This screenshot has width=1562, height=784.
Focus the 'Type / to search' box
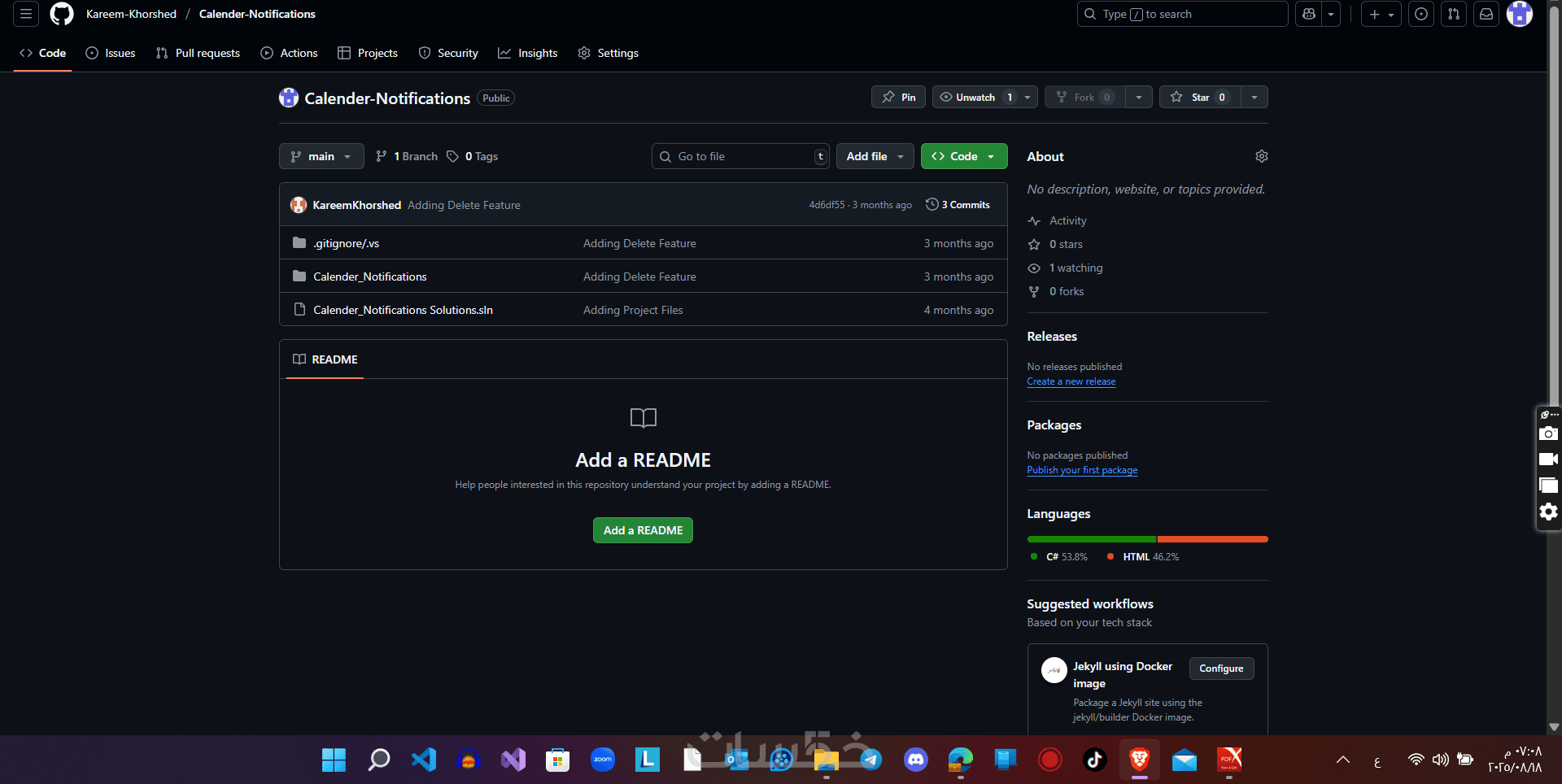(1183, 14)
